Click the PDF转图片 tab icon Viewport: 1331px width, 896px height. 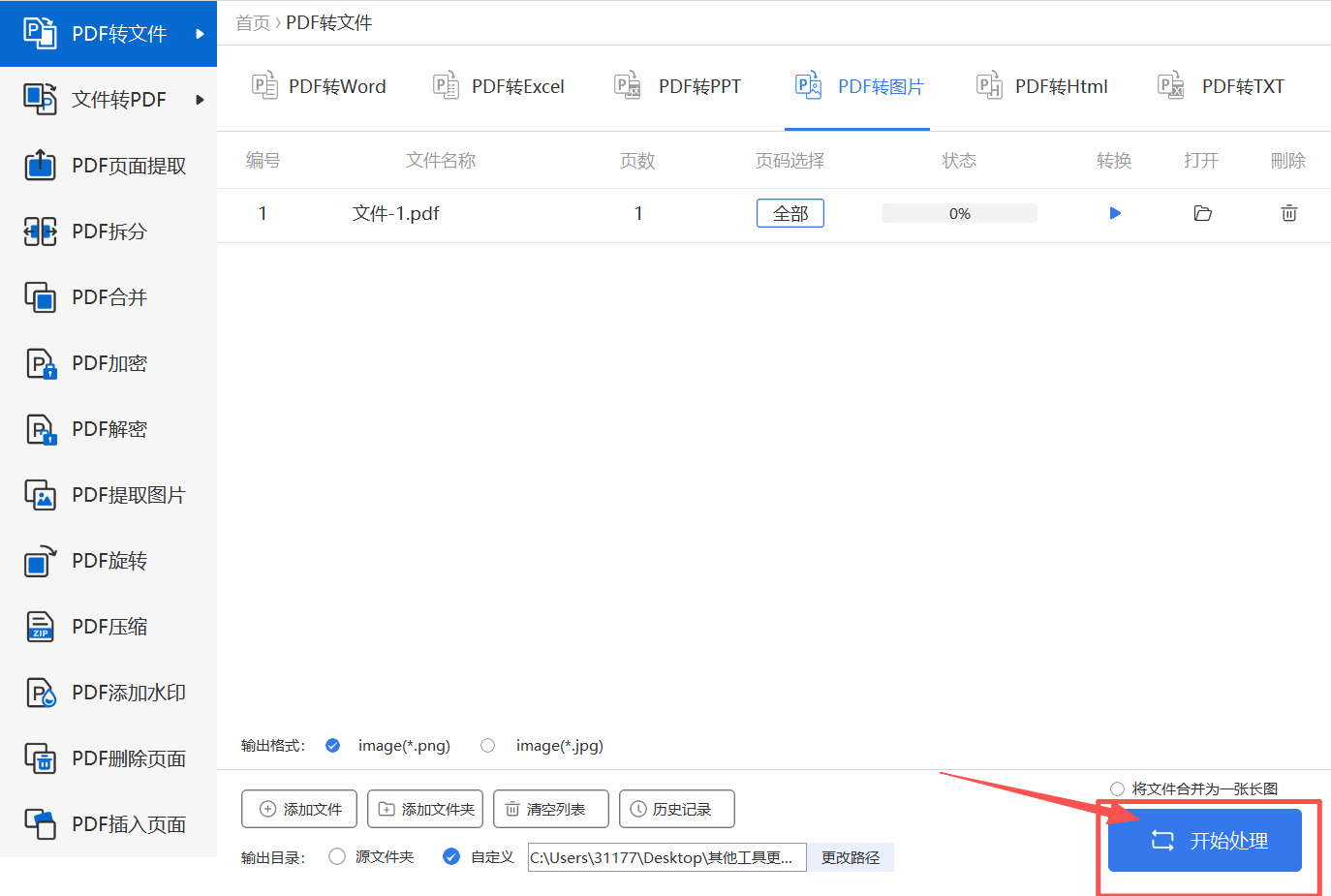tap(808, 86)
